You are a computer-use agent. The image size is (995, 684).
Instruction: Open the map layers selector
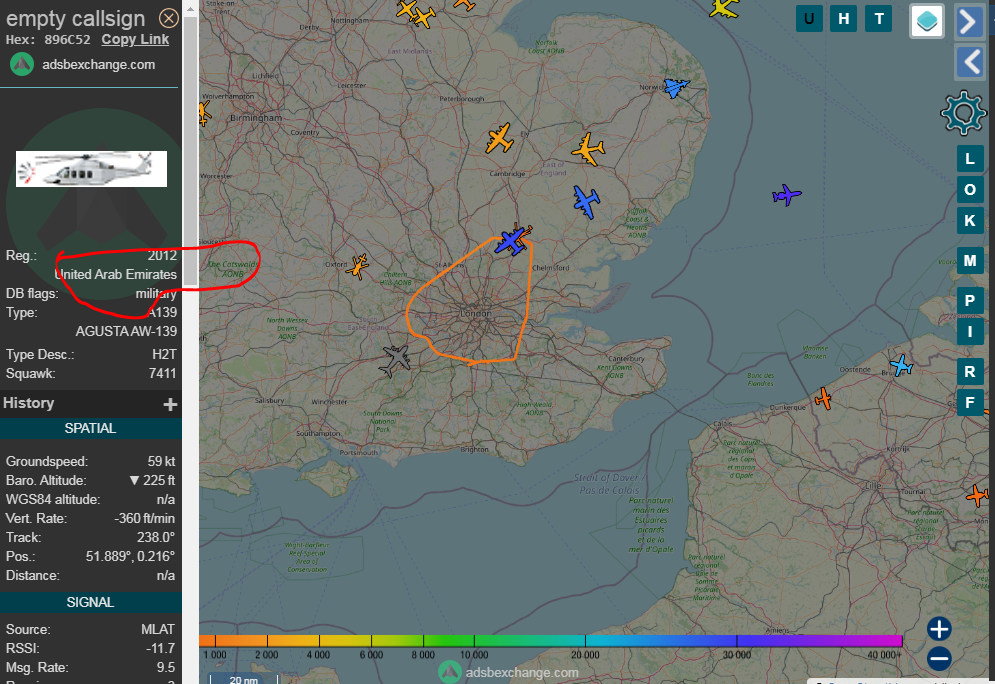pos(926,21)
